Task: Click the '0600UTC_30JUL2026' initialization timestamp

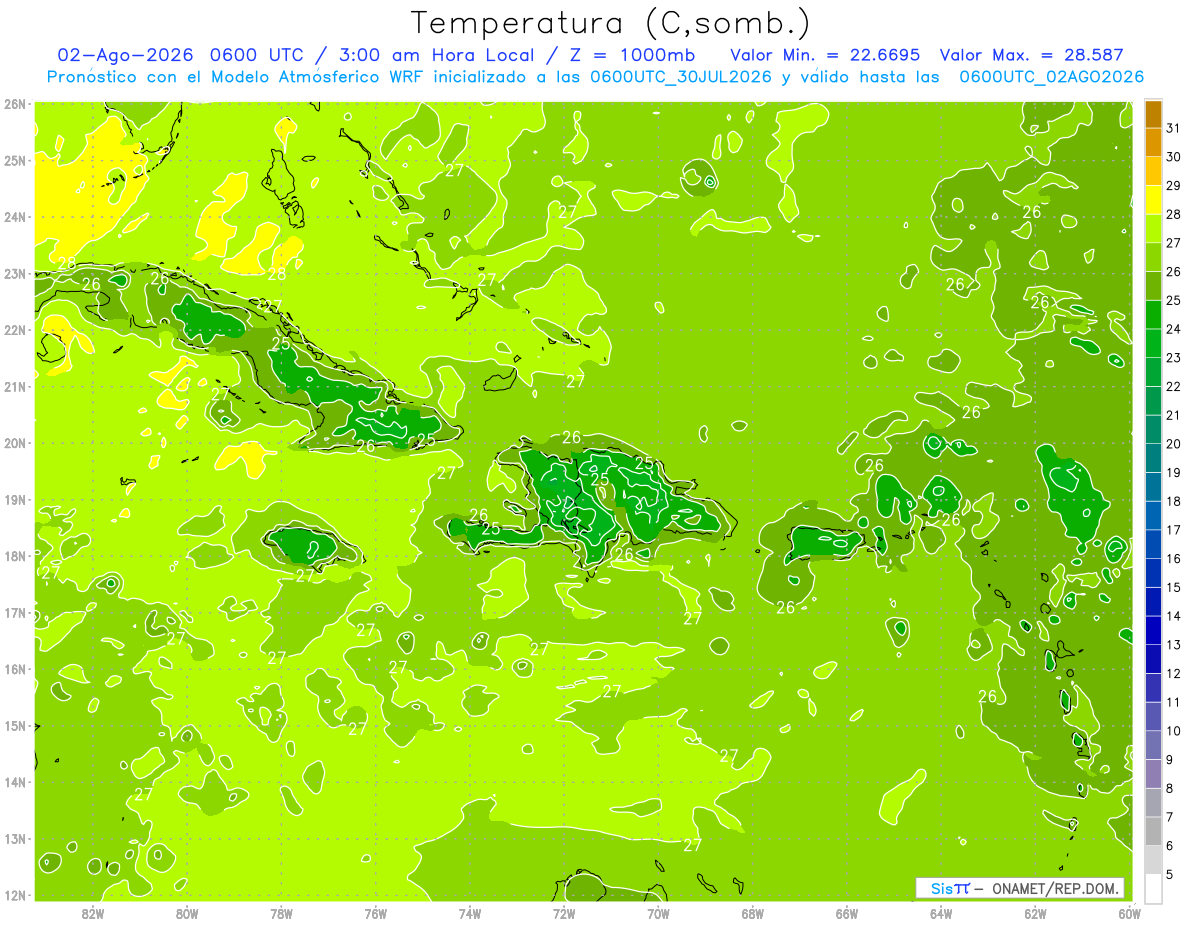Action: [680, 77]
